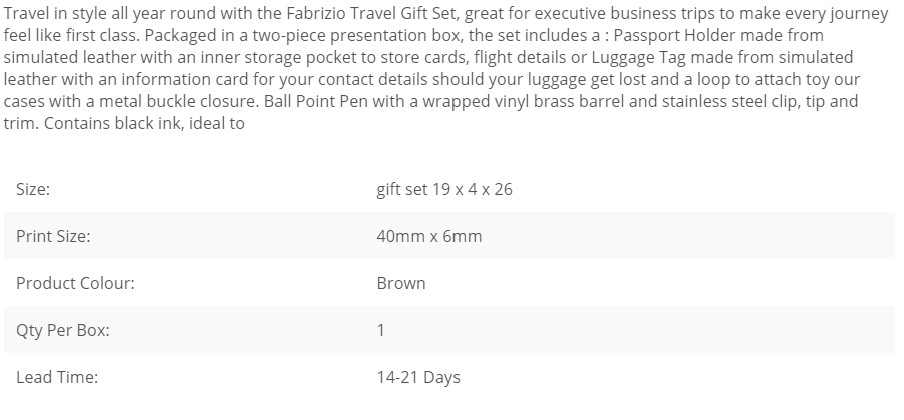Click the words 'Passport Holder' in description
904x420 pixels.
click(x=674, y=35)
